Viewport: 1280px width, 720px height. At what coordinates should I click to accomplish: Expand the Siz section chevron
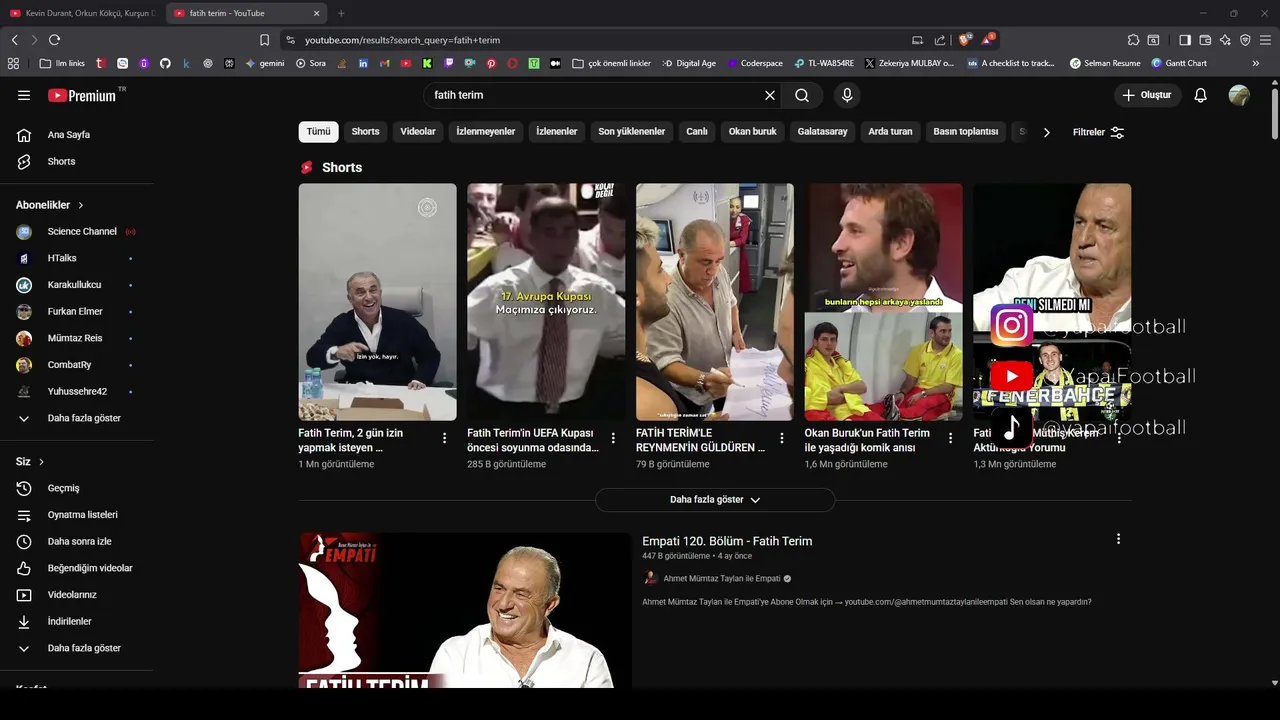42,462
